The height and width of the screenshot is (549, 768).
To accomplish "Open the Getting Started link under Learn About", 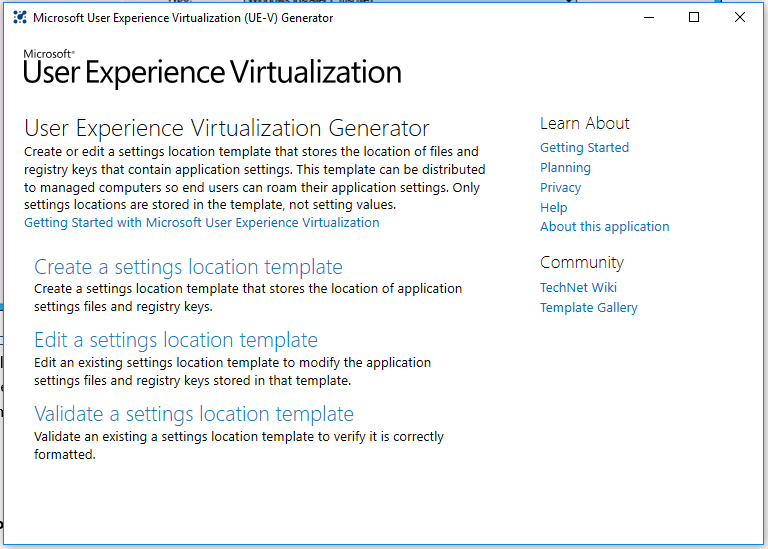I will click(584, 147).
